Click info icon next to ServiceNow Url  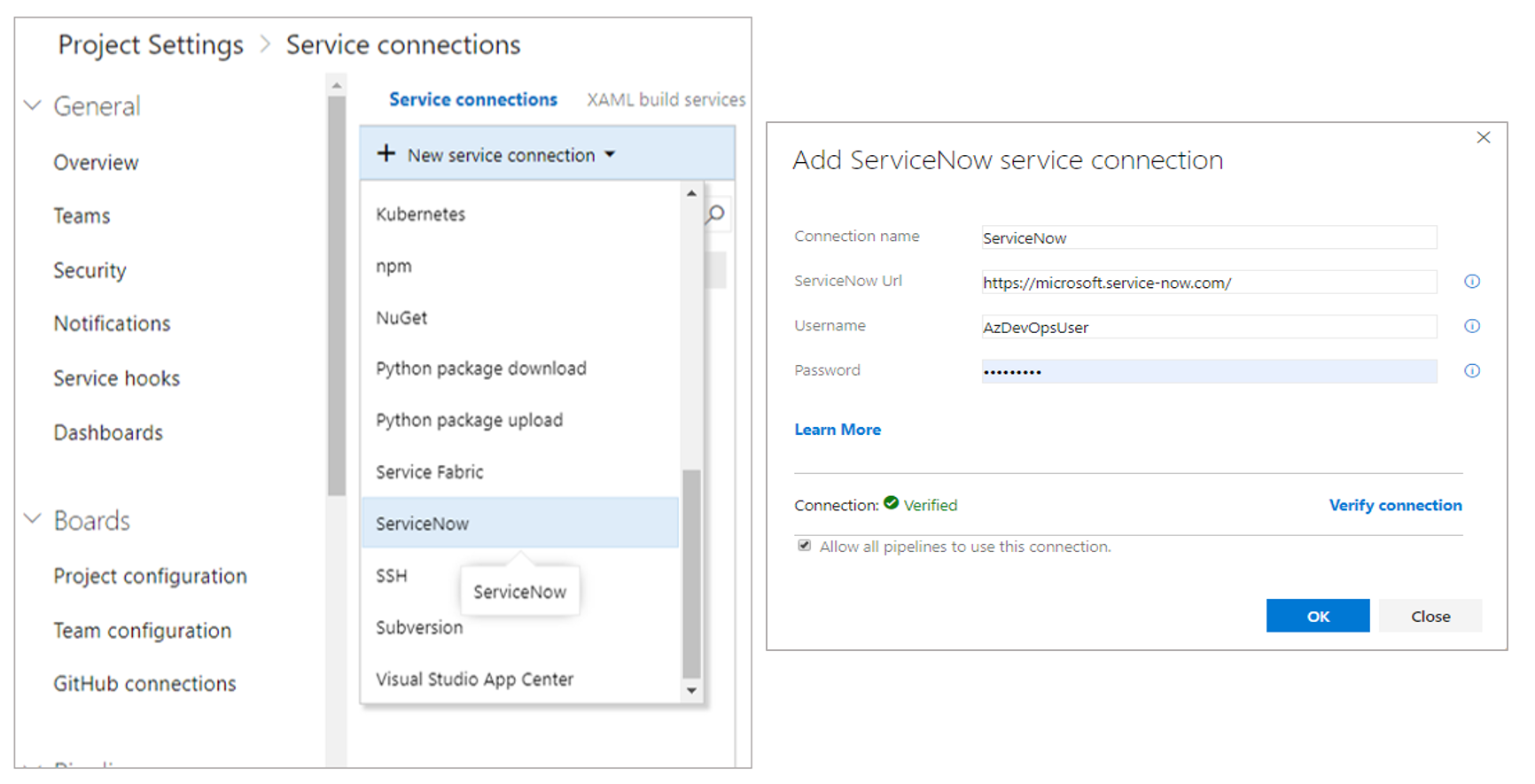point(1472,281)
